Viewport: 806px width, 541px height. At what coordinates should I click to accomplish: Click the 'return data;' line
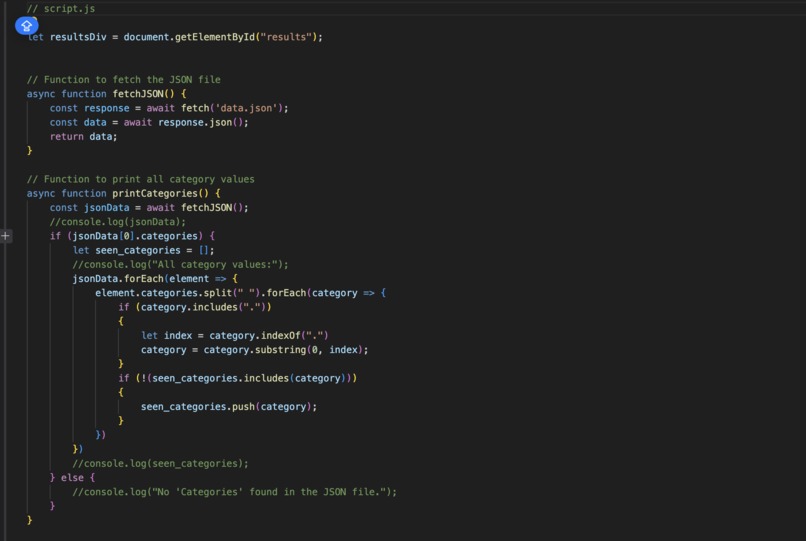coord(83,137)
